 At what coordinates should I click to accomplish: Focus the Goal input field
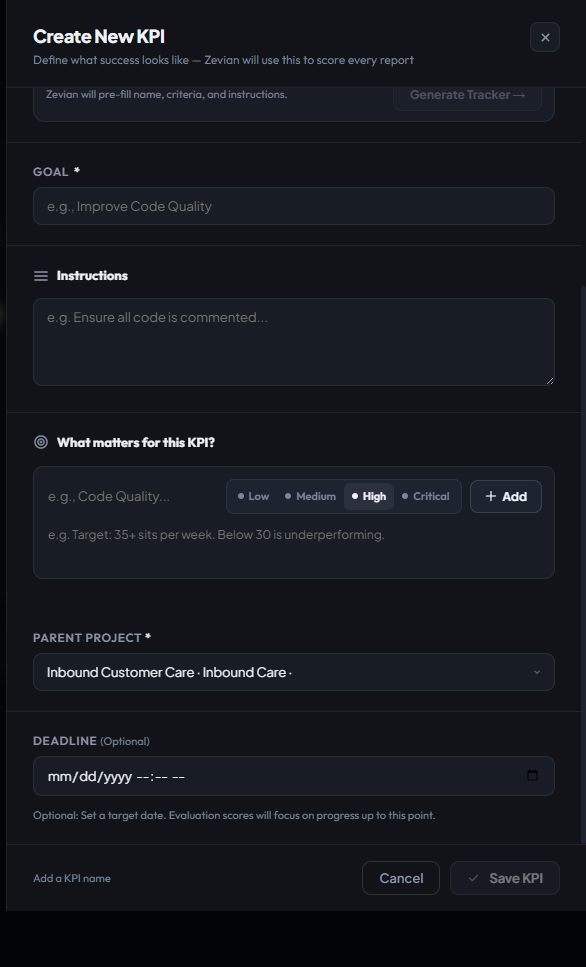(x=294, y=206)
